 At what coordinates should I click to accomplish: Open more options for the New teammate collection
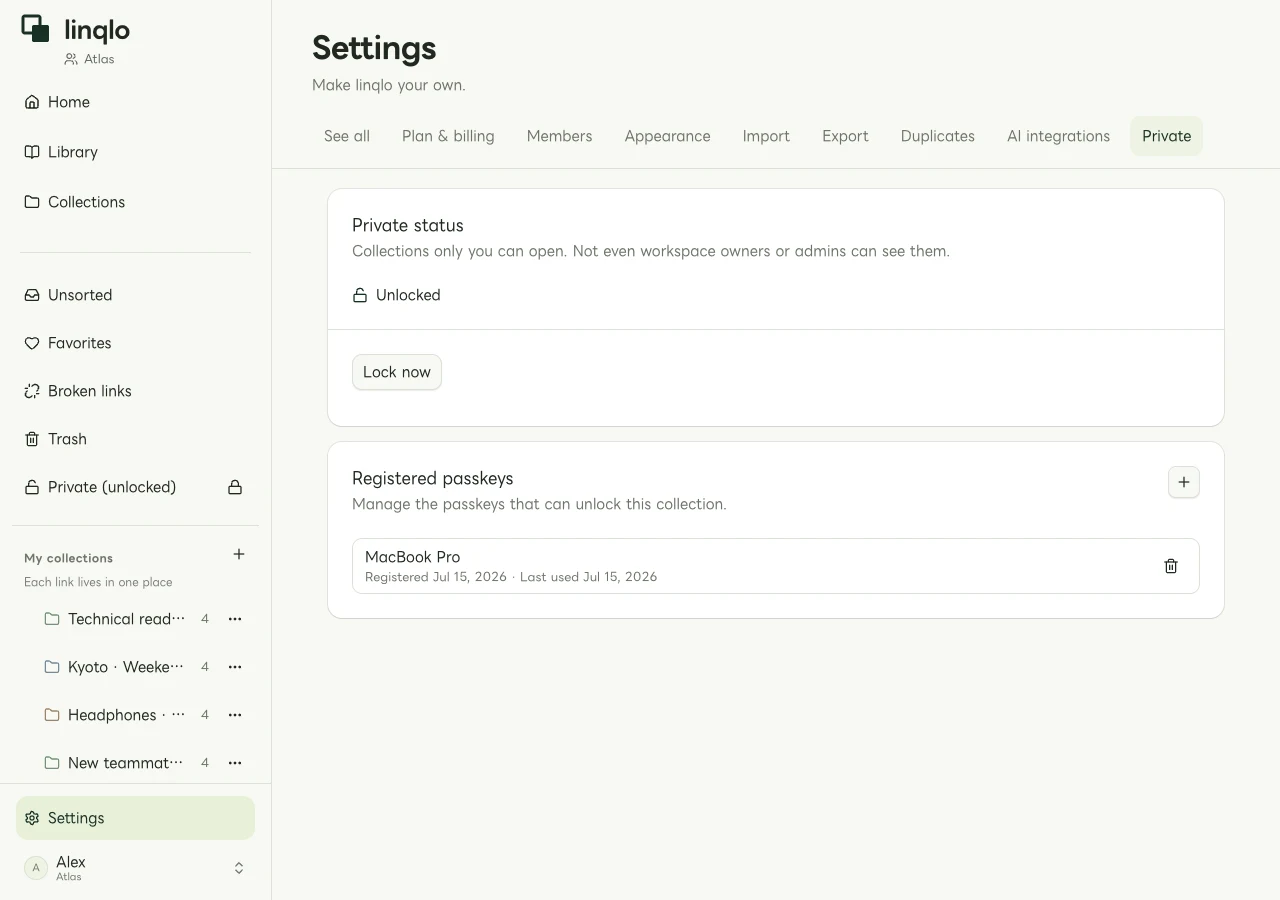click(x=235, y=763)
